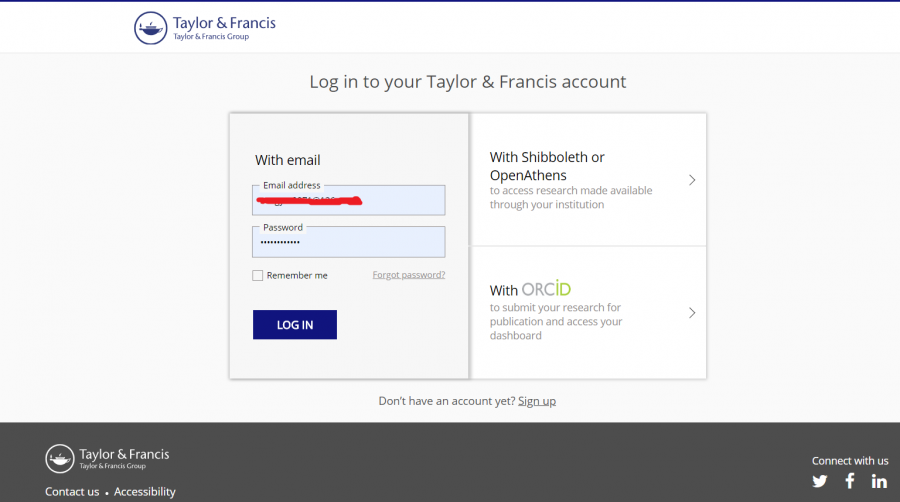
Task: Select the With email login panel heading
Action: 288,160
